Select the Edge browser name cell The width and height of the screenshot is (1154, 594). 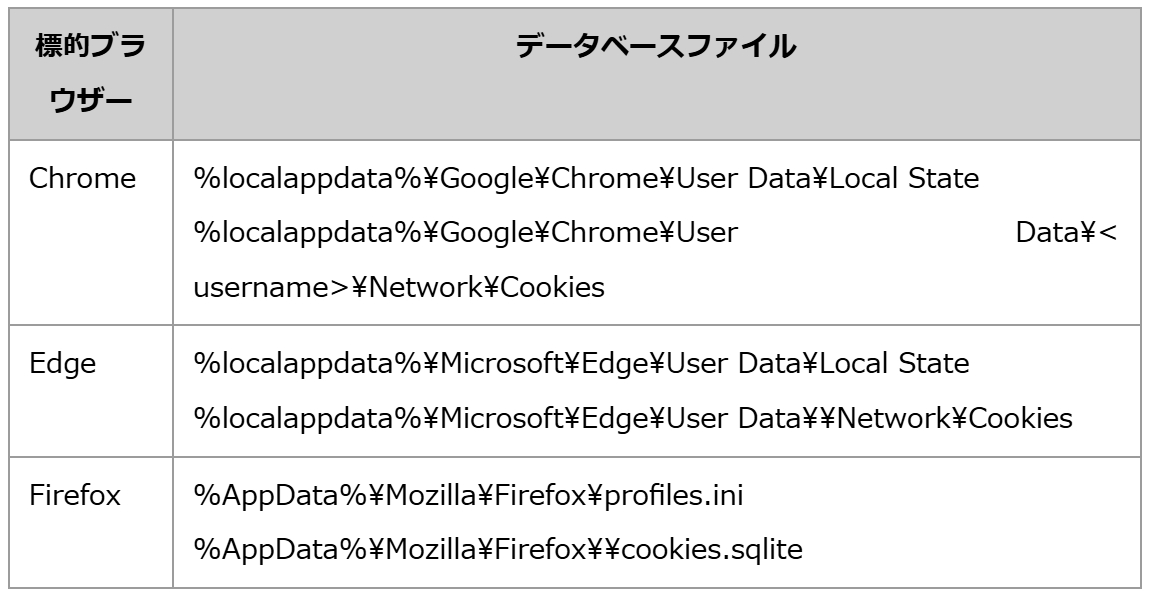[63, 363]
